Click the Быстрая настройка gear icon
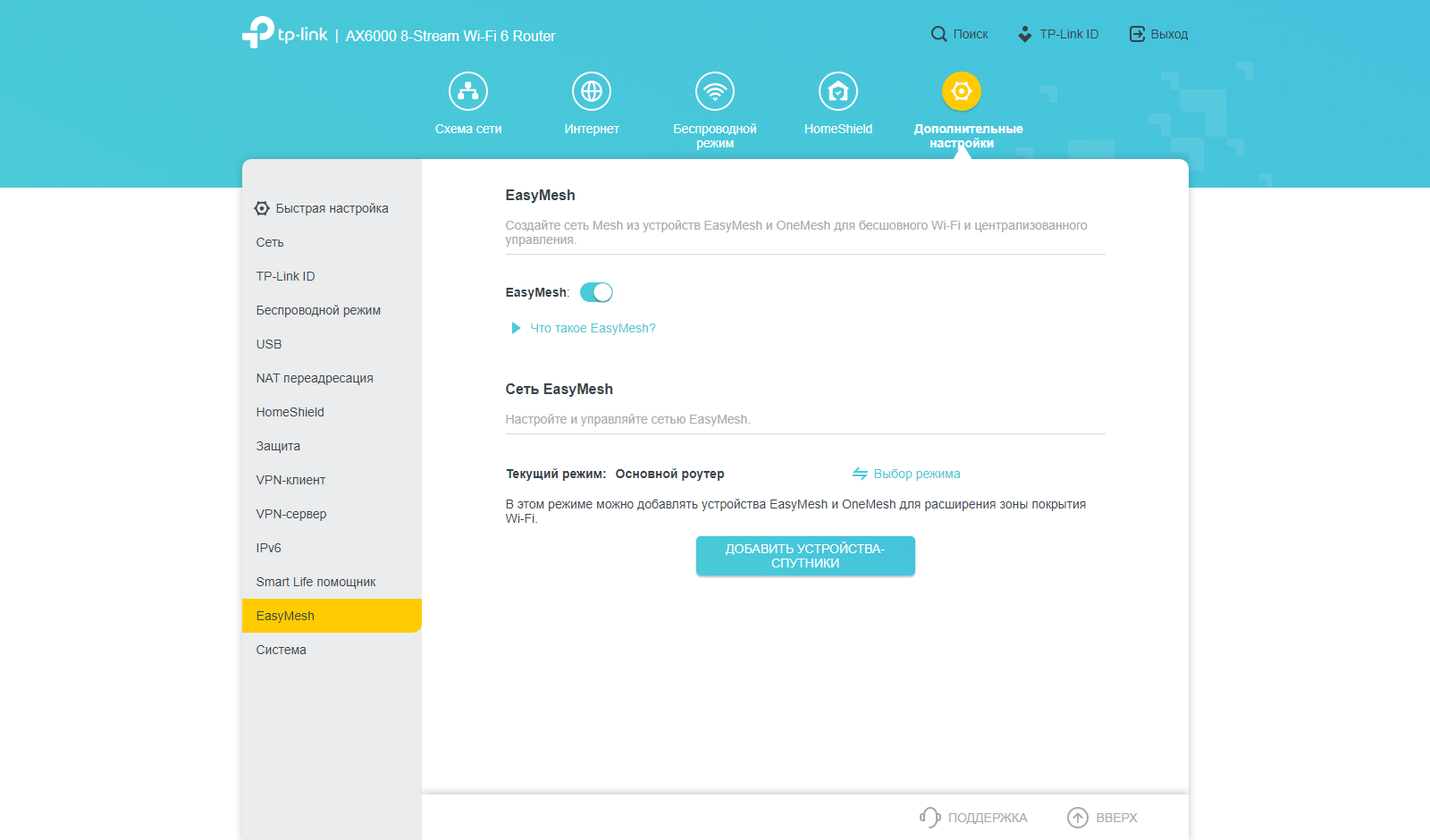Image resolution: width=1430 pixels, height=840 pixels. coord(262,208)
